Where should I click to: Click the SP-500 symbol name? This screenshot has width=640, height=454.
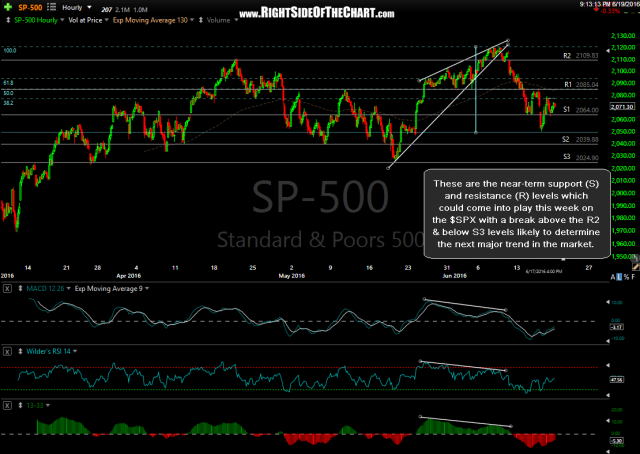tap(30, 7)
